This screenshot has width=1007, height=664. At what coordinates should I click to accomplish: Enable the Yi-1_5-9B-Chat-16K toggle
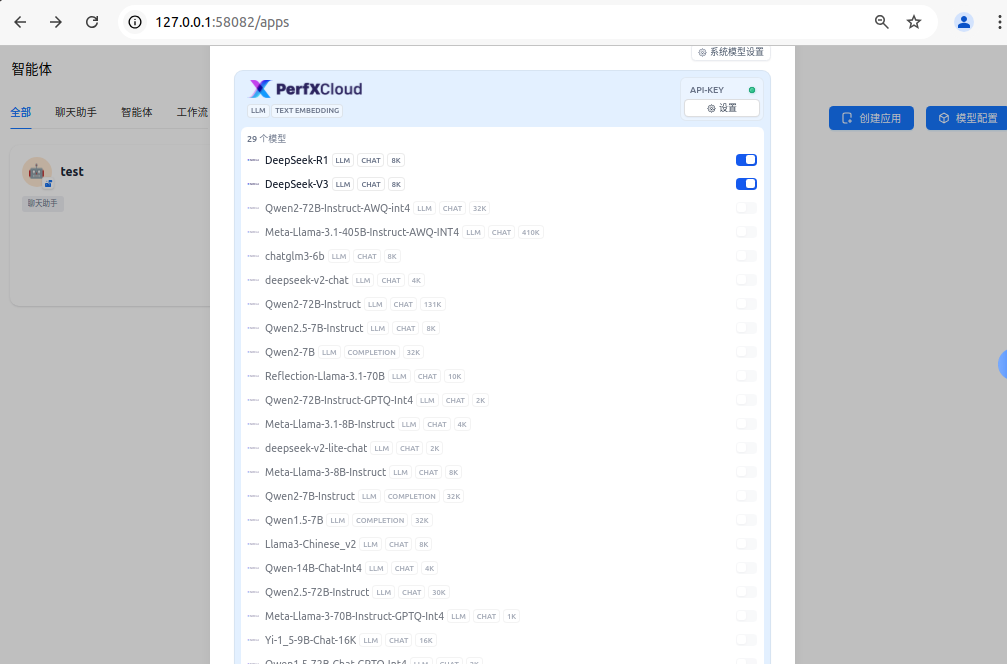pyautogui.click(x=746, y=640)
